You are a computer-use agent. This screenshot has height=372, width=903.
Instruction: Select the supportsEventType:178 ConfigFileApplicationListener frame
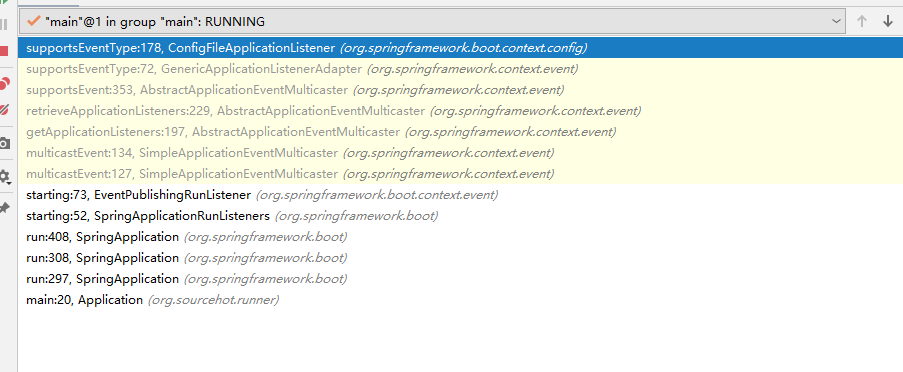tap(460, 48)
